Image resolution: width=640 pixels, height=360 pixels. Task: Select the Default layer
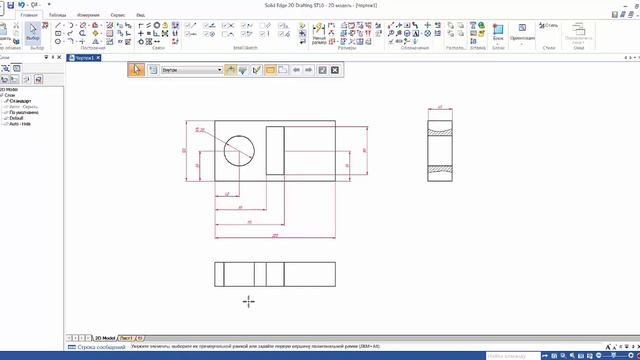point(16,118)
